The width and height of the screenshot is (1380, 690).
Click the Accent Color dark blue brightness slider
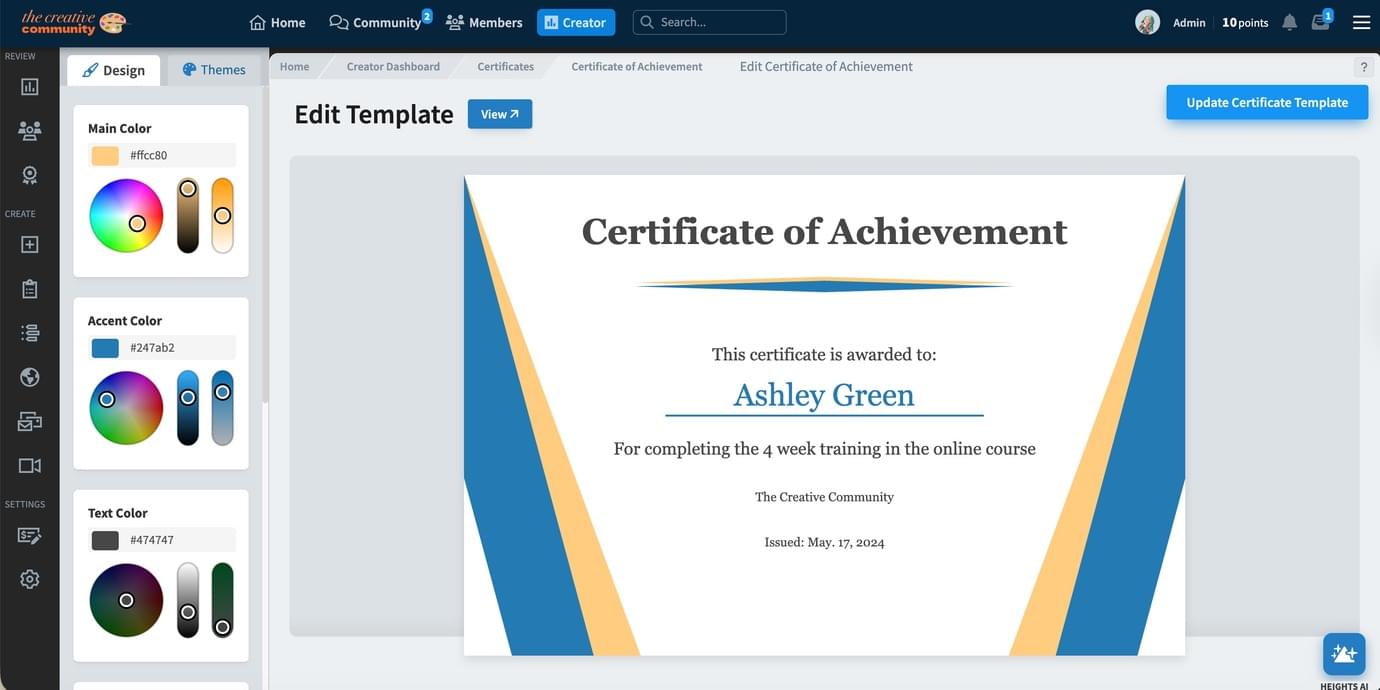coord(188,408)
